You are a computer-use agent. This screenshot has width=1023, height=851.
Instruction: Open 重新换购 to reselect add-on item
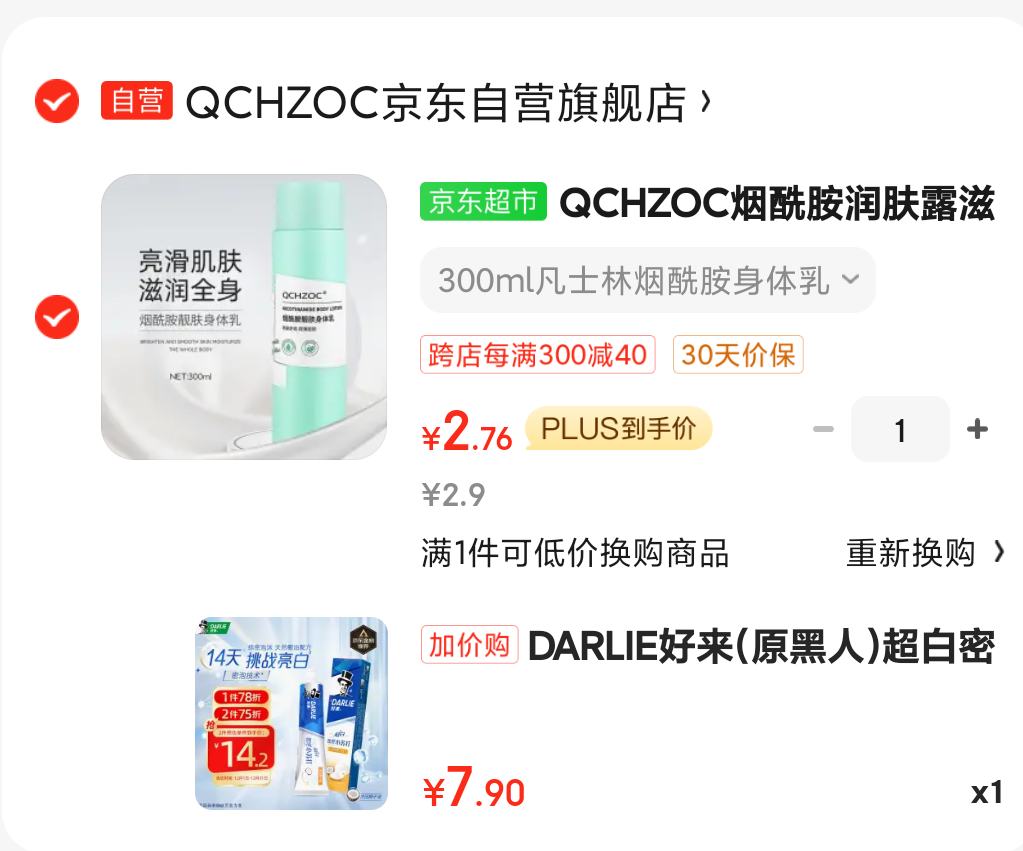[925, 553]
